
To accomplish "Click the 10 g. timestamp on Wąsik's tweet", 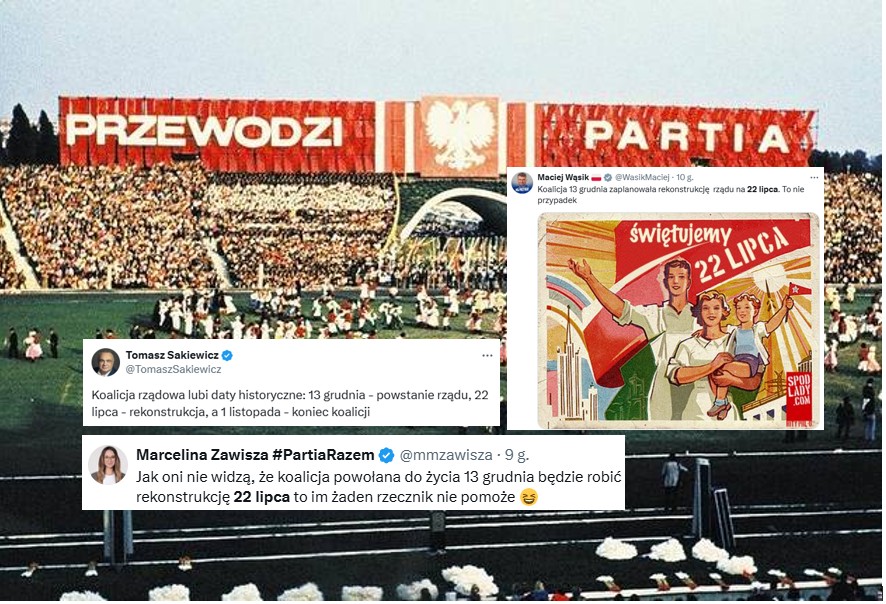I will [685, 177].
